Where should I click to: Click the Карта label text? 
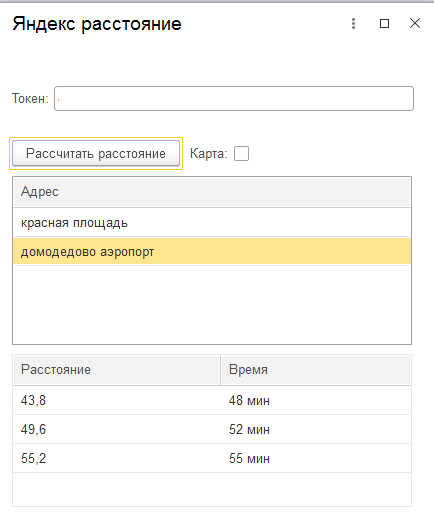pos(208,154)
